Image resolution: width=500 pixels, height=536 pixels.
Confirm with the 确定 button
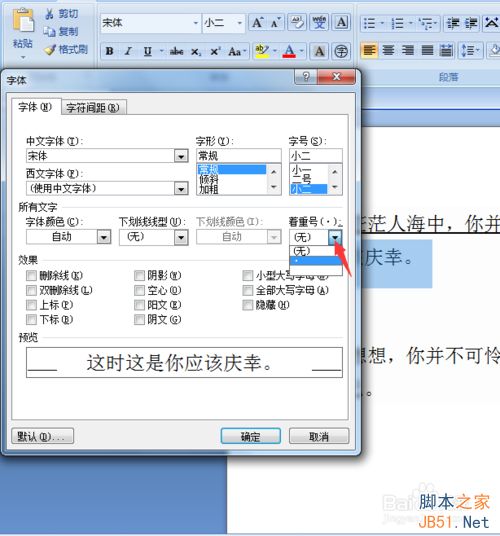coord(251,436)
